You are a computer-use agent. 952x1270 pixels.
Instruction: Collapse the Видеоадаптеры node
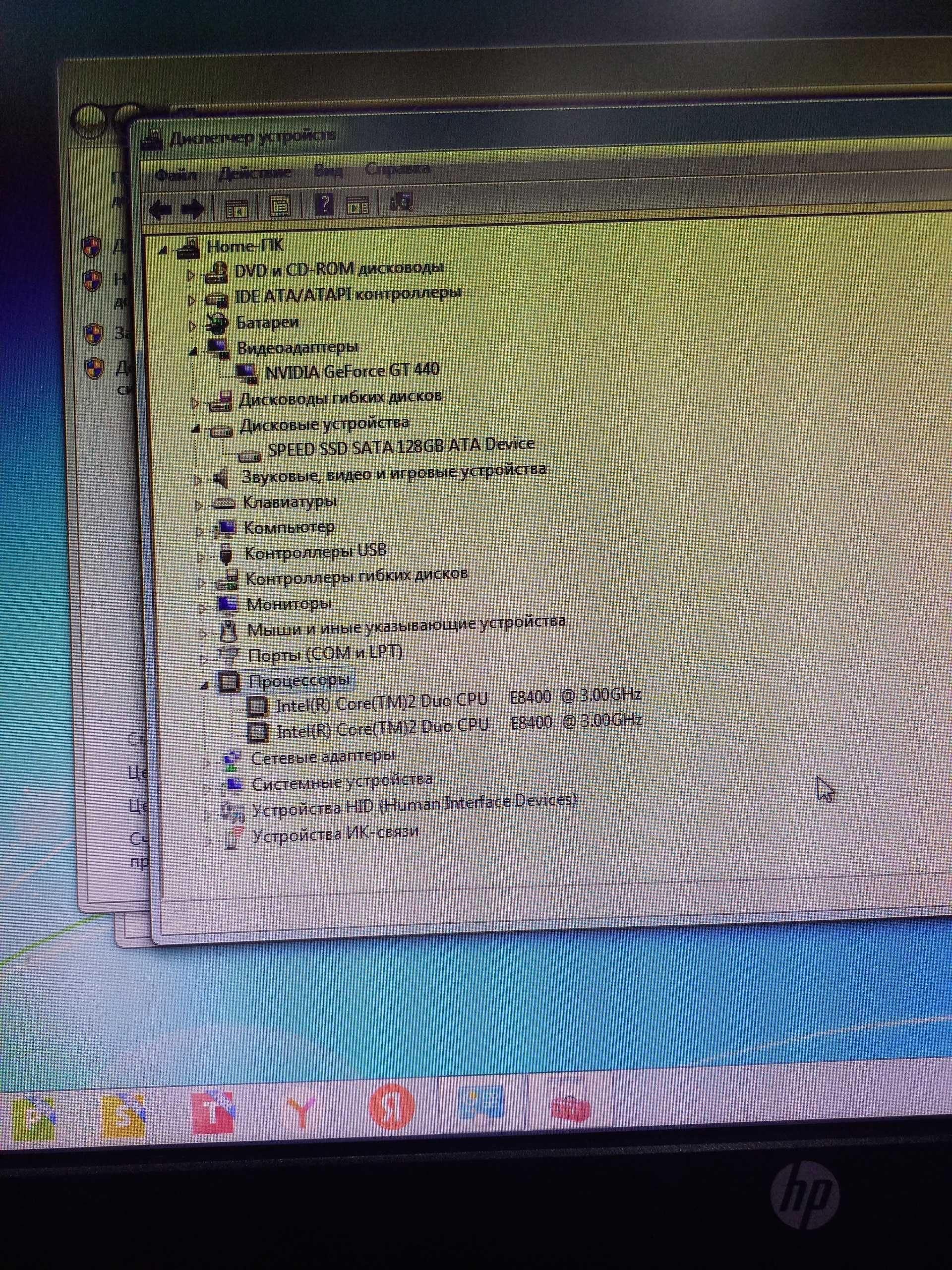tap(193, 351)
